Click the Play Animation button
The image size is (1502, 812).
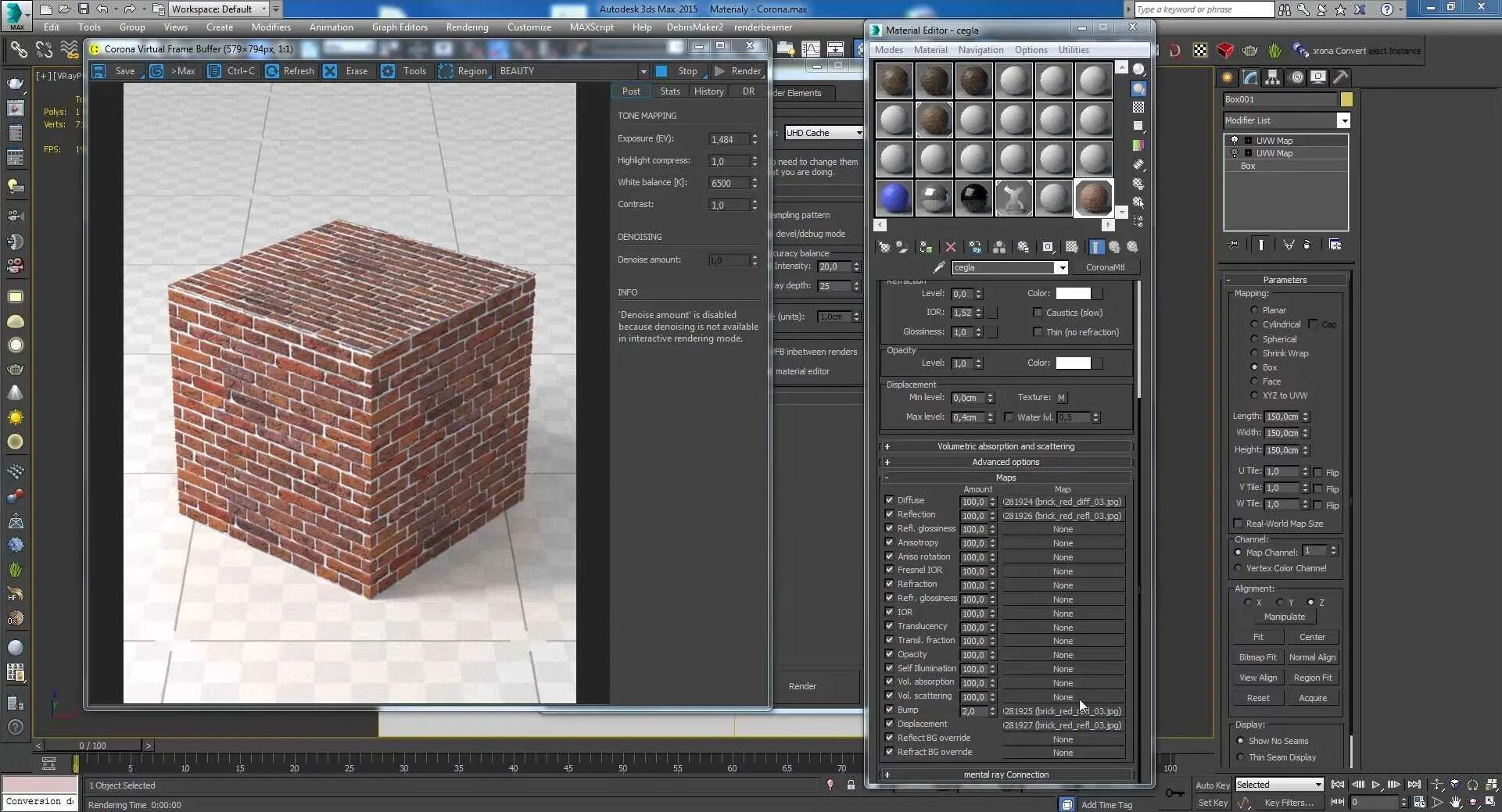pyautogui.click(x=1376, y=785)
